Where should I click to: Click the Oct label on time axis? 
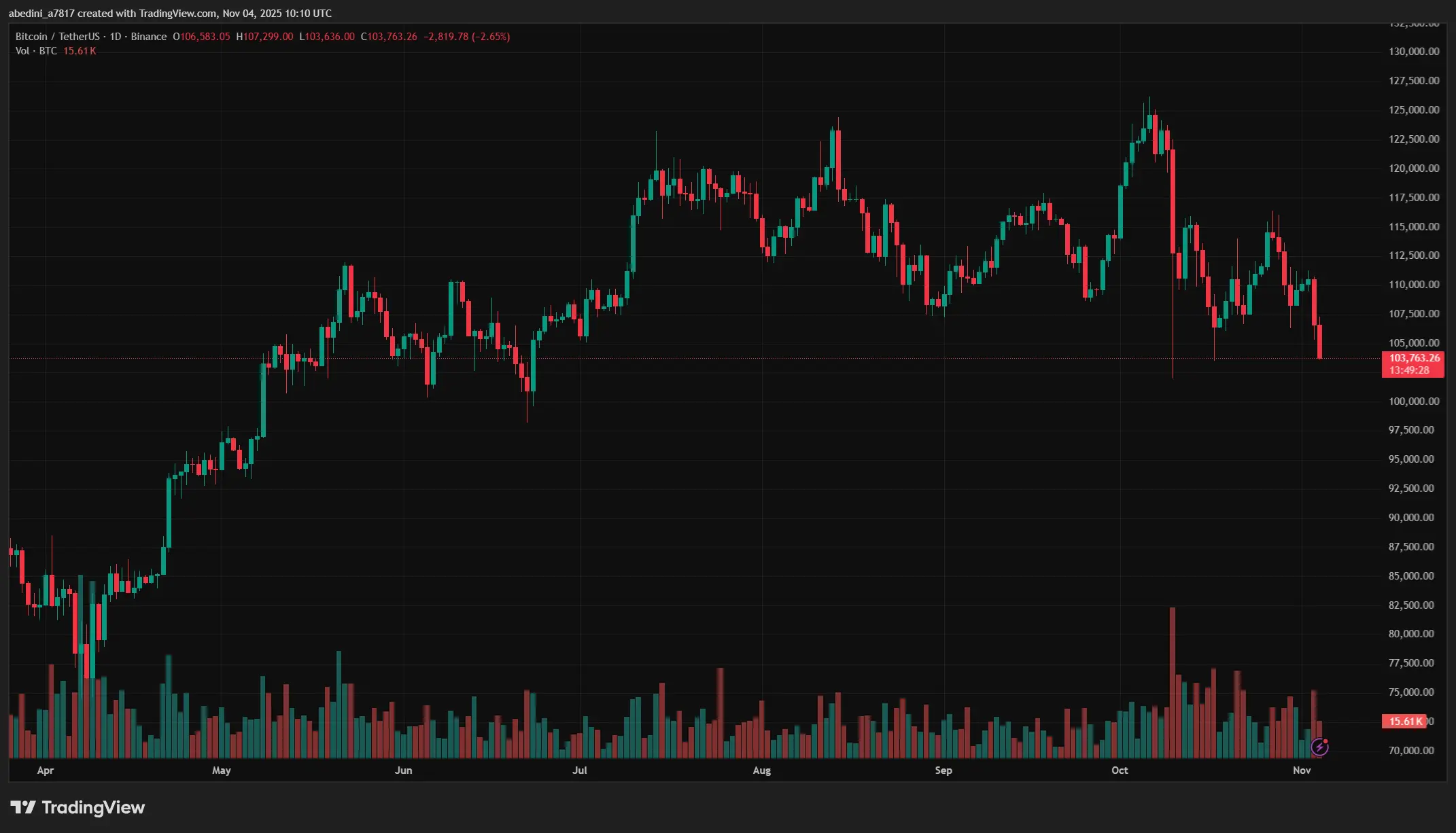click(1120, 770)
